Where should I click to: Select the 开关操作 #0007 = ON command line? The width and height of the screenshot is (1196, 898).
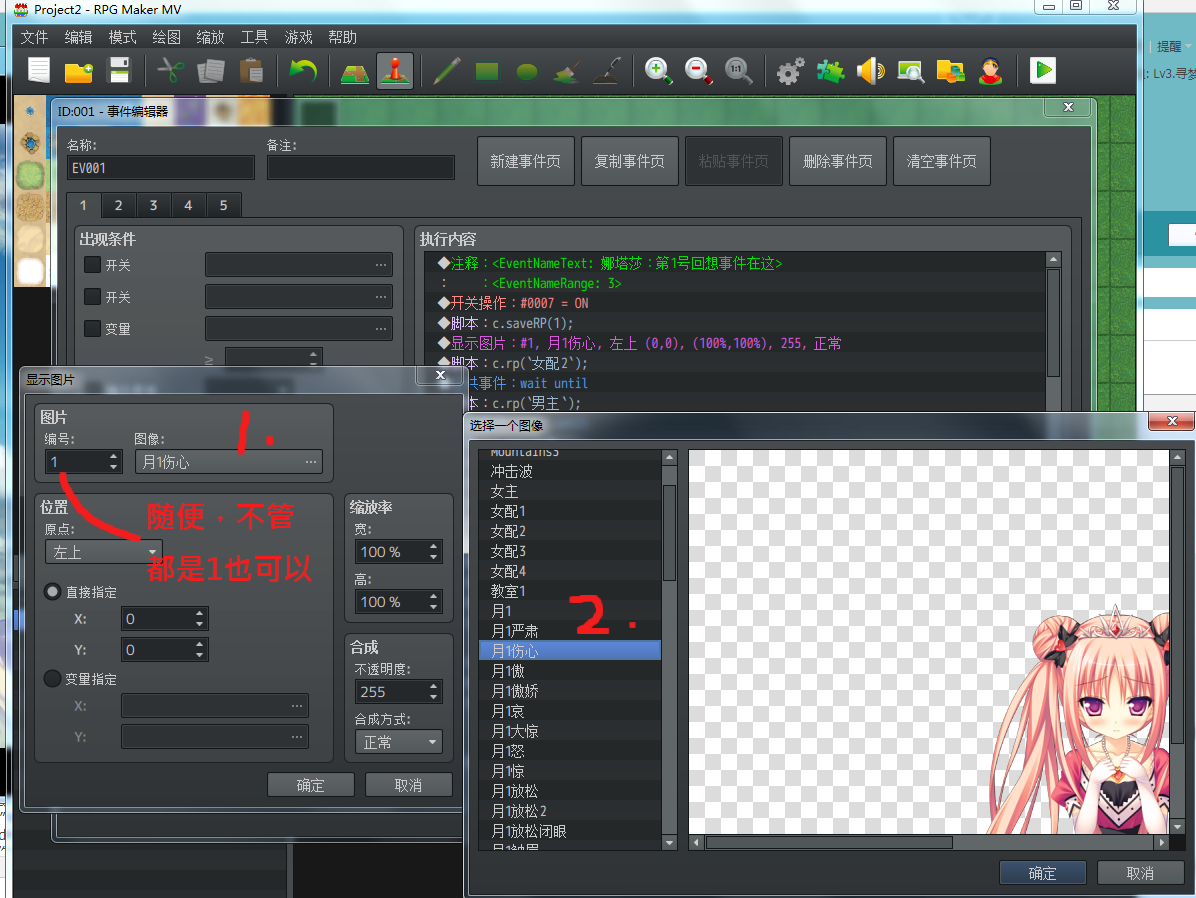tap(735, 303)
